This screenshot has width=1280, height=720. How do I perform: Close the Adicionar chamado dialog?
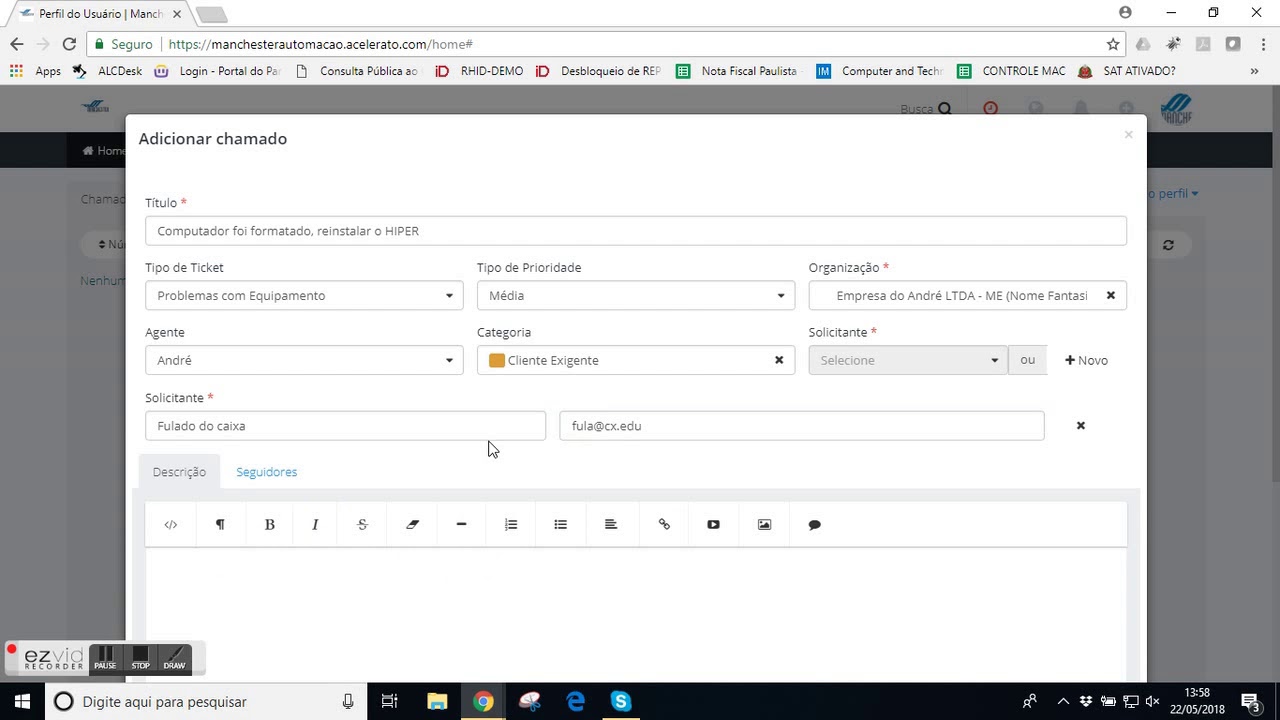(1128, 134)
